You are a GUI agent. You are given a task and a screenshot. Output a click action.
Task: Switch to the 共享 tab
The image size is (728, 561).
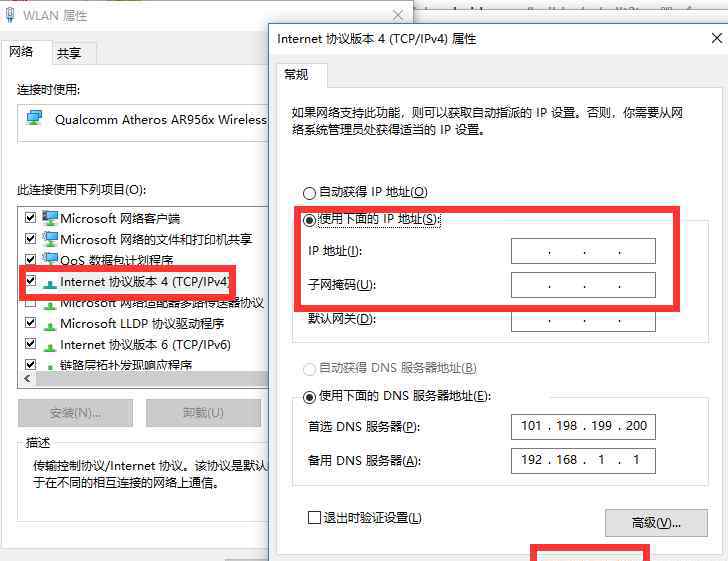pos(69,53)
